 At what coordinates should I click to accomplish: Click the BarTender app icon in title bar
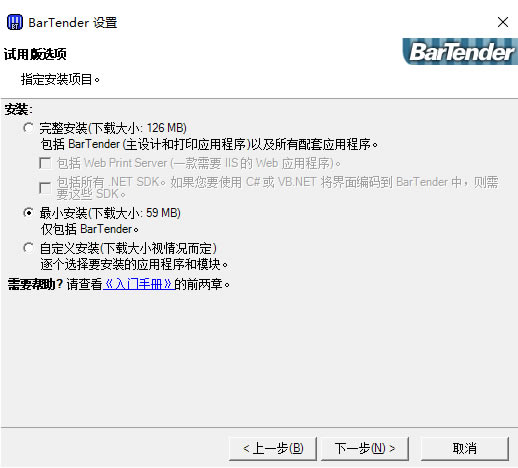[15, 22]
